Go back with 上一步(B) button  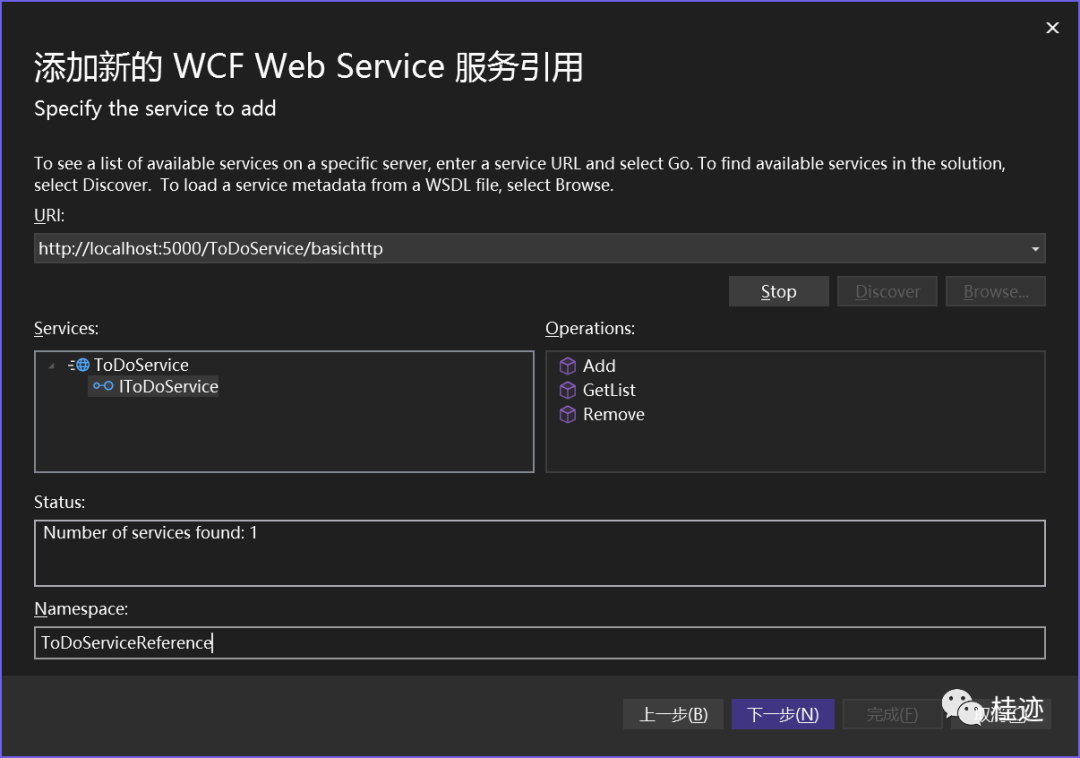tap(673, 715)
